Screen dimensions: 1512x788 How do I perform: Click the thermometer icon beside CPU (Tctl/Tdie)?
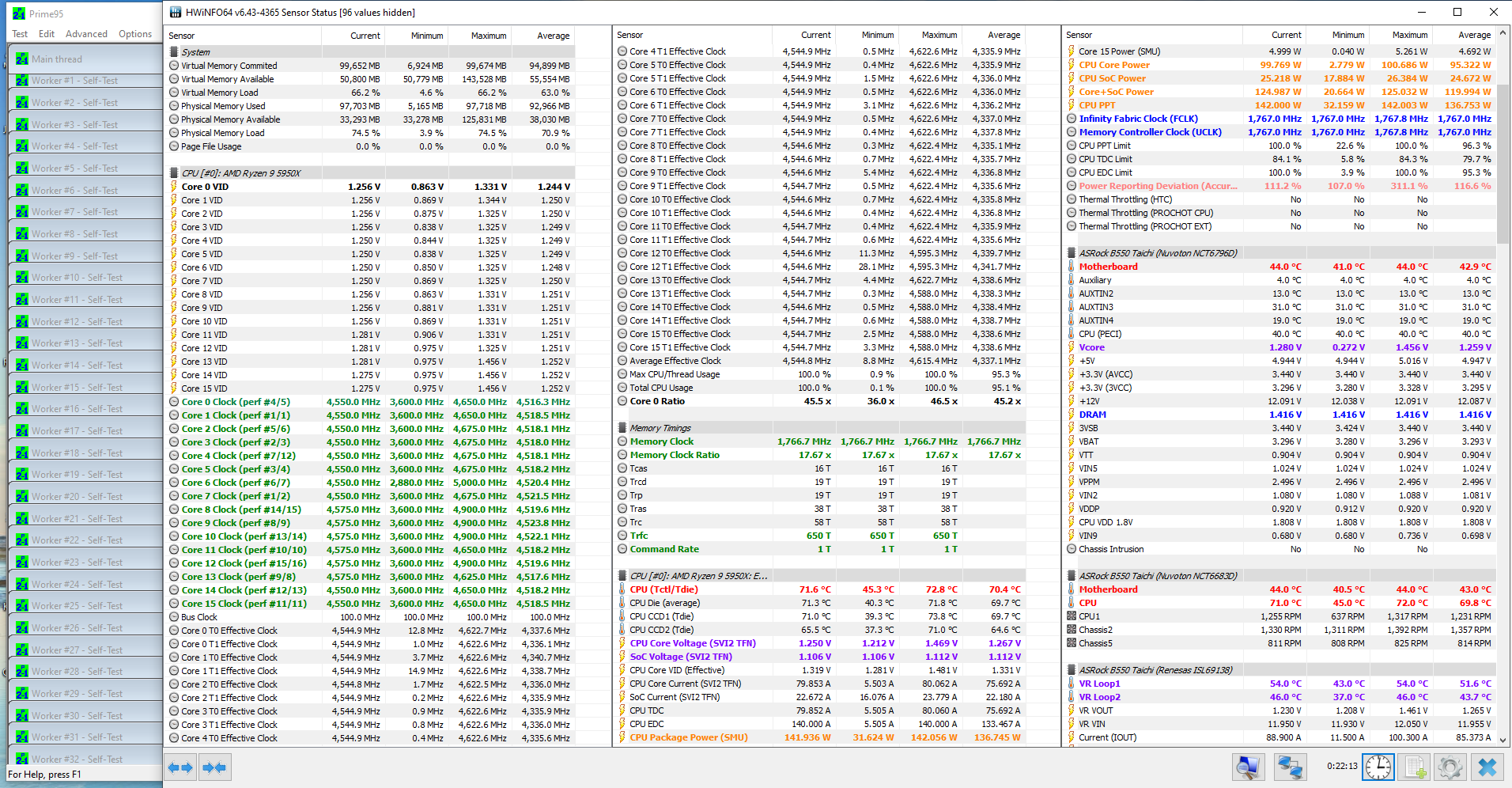click(622, 589)
